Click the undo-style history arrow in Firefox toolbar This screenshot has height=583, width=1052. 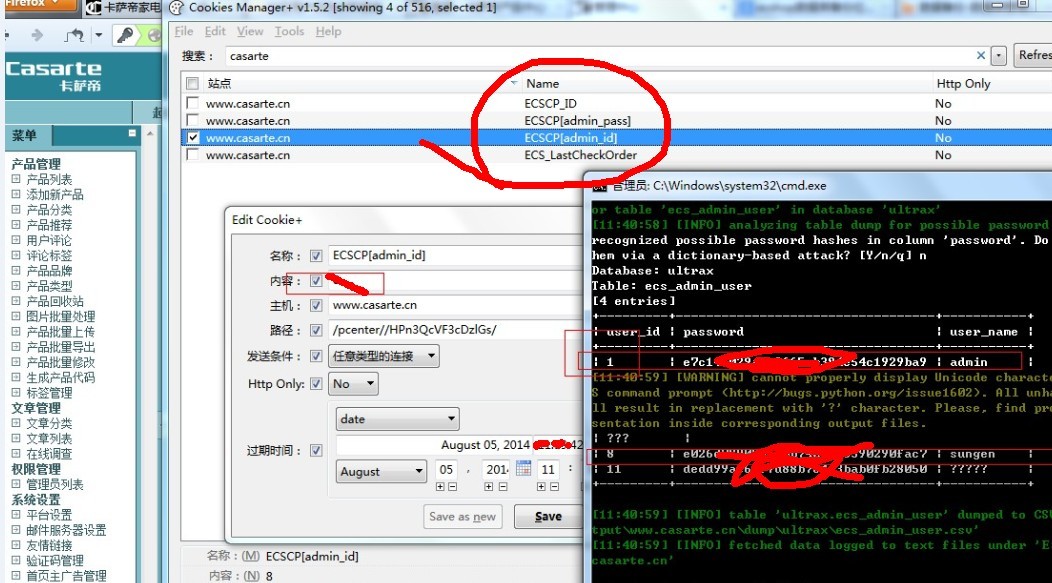pos(74,35)
